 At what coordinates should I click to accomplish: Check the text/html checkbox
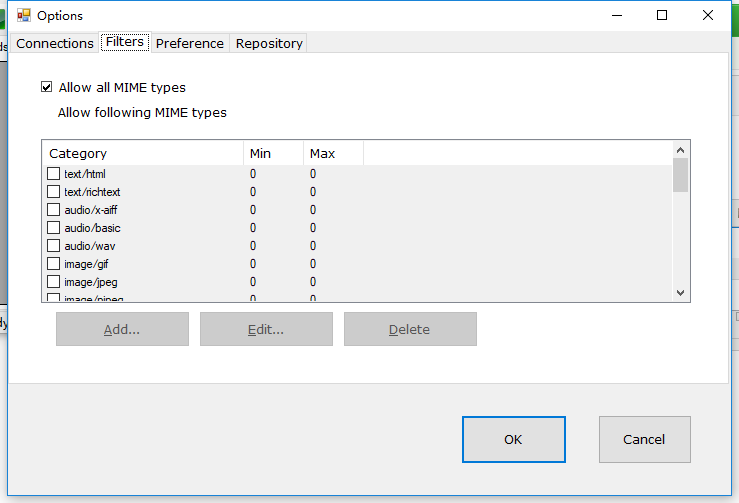(53, 173)
